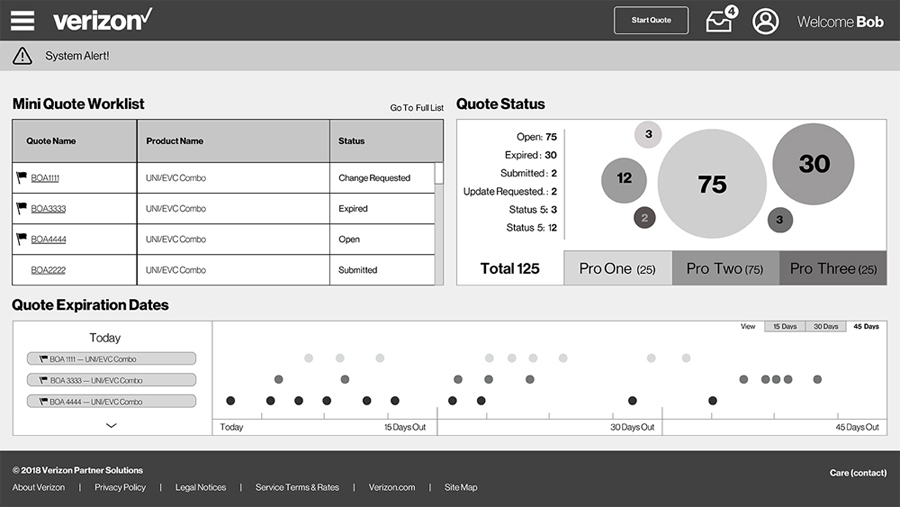The width and height of the screenshot is (900, 507).
Task: Open the inbox with 4 notifications
Action: click(x=721, y=20)
